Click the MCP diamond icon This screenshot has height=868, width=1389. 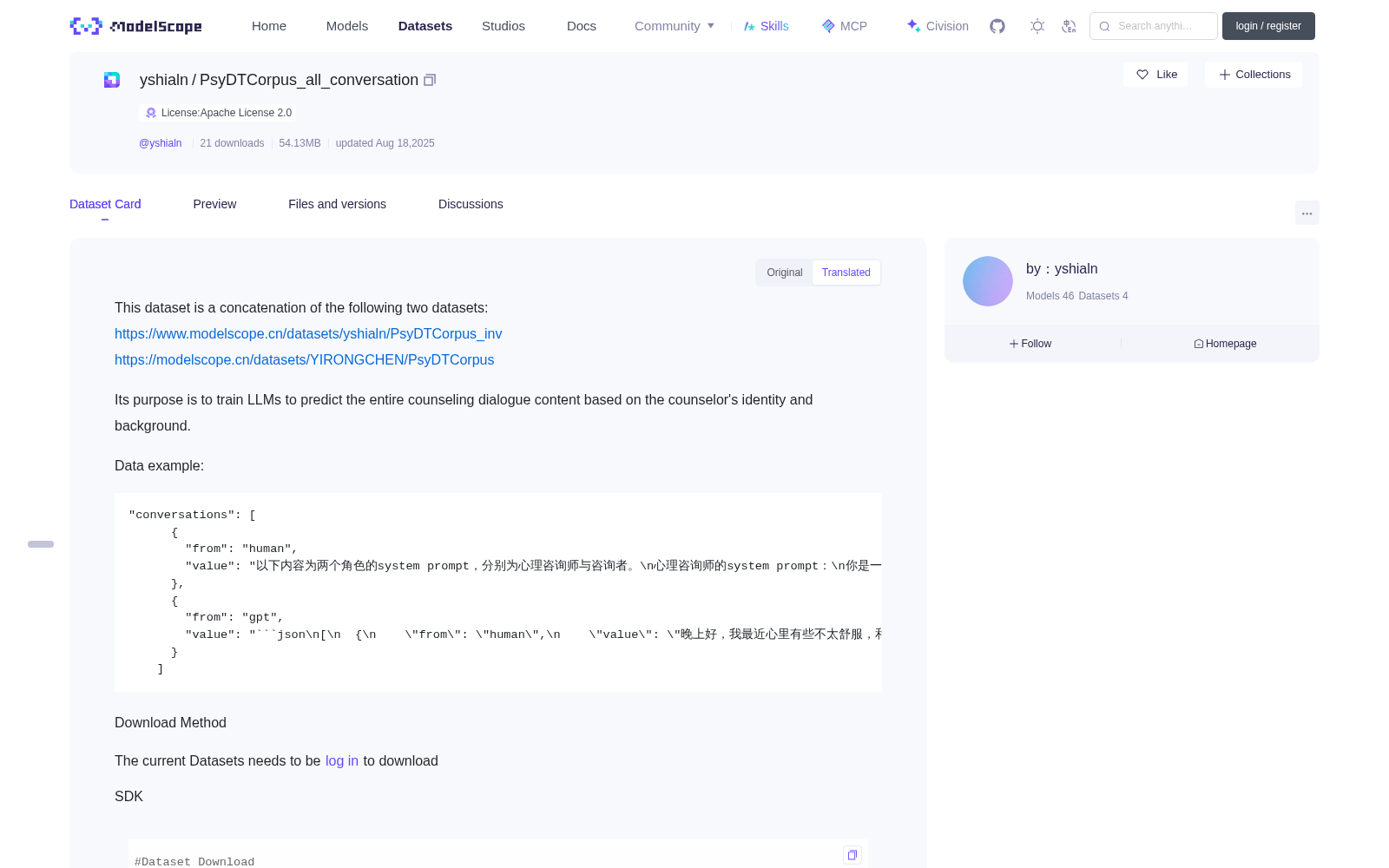coord(828,26)
